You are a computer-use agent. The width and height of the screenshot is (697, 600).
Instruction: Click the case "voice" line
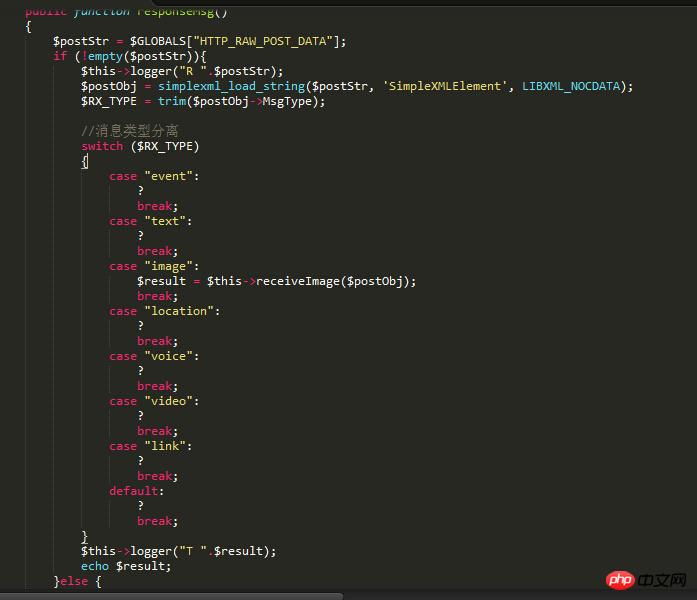click(x=154, y=356)
